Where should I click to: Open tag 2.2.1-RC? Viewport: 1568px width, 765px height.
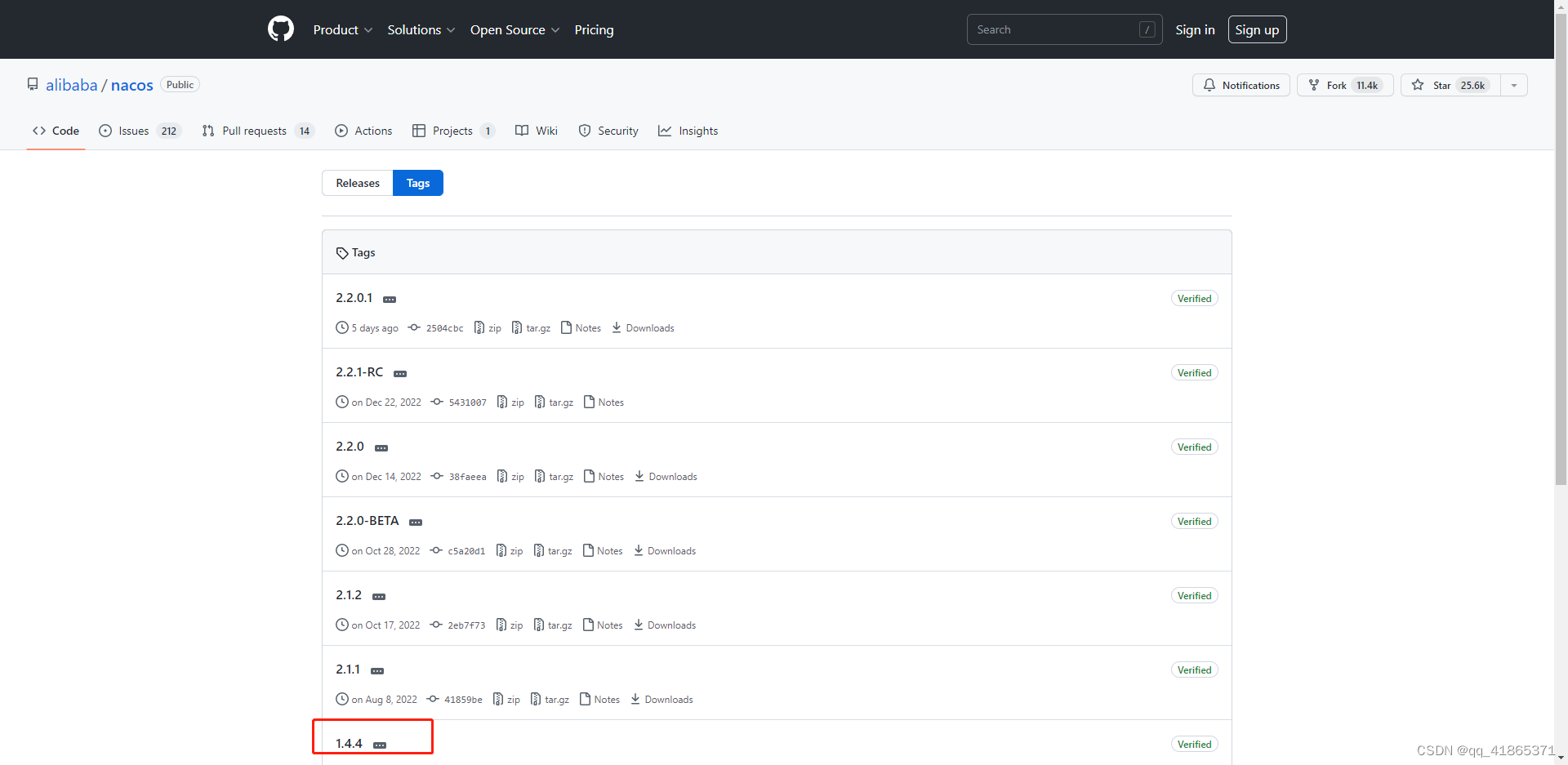pos(359,372)
